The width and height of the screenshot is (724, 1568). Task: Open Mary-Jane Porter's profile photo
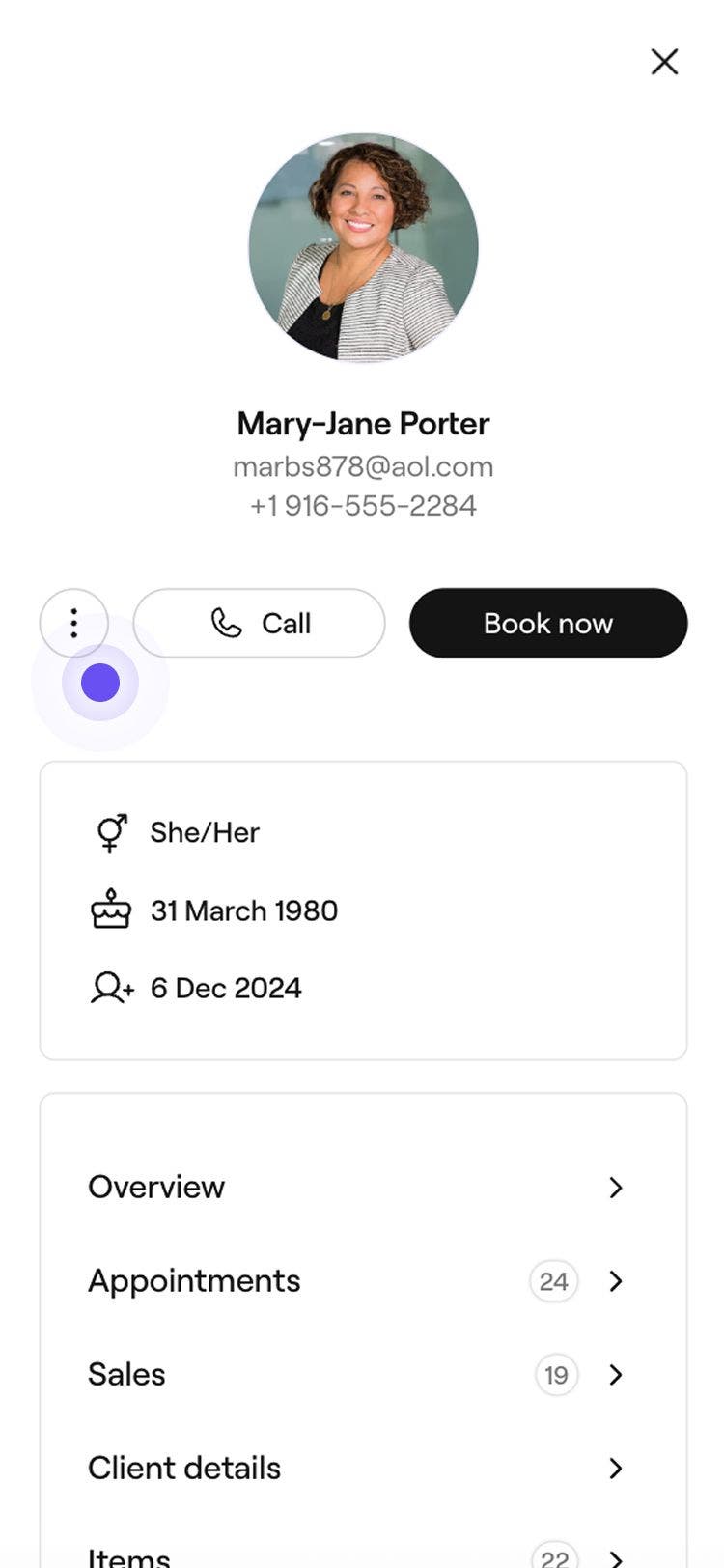click(363, 247)
